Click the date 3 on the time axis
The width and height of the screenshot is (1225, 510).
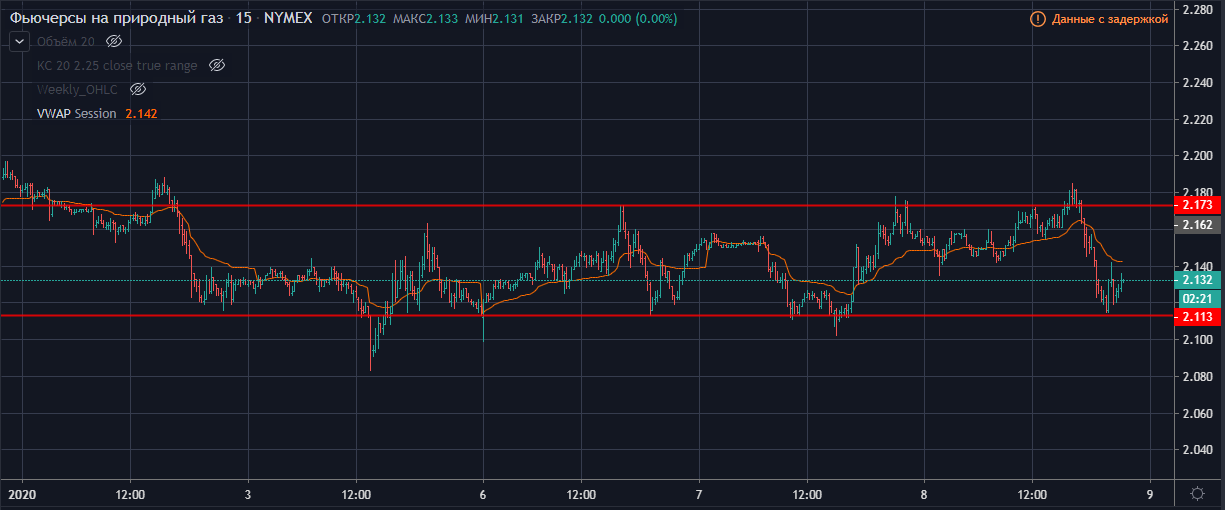click(x=247, y=494)
